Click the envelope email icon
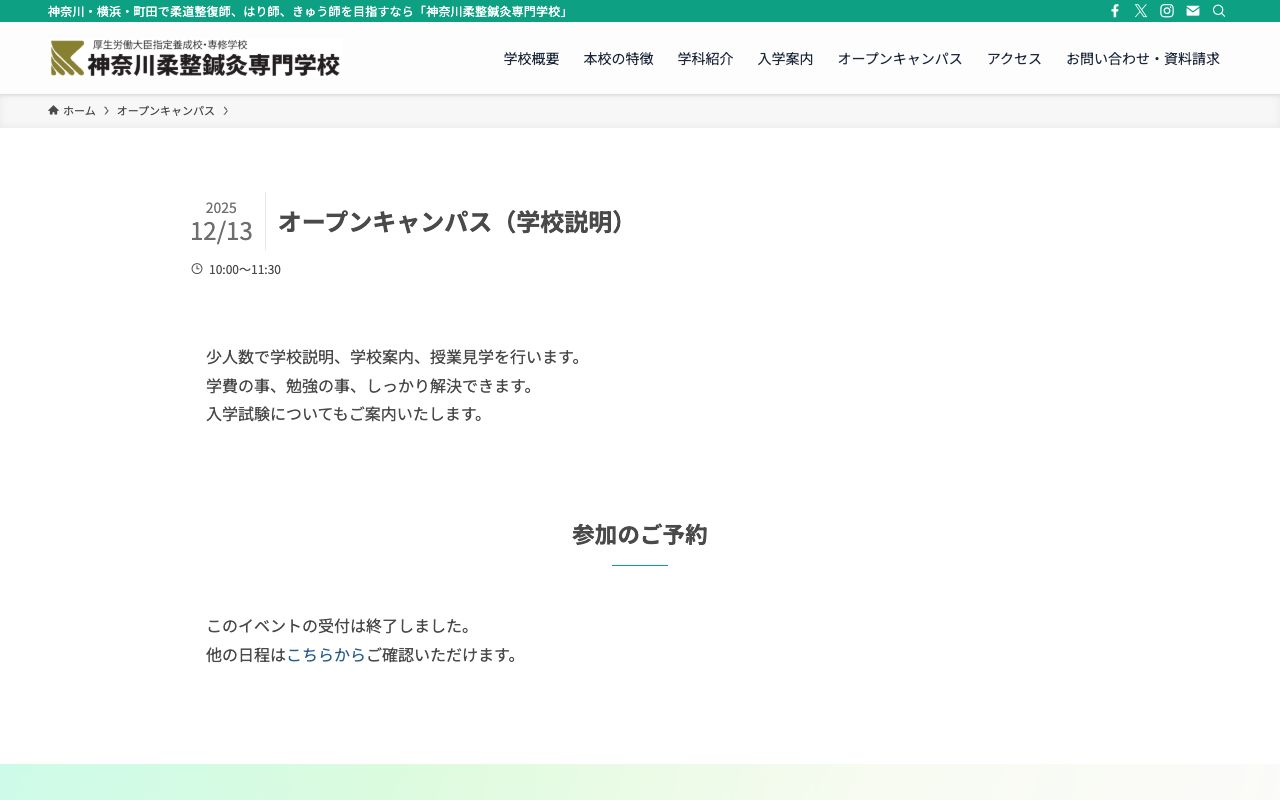Image resolution: width=1280 pixels, height=800 pixels. point(1193,11)
